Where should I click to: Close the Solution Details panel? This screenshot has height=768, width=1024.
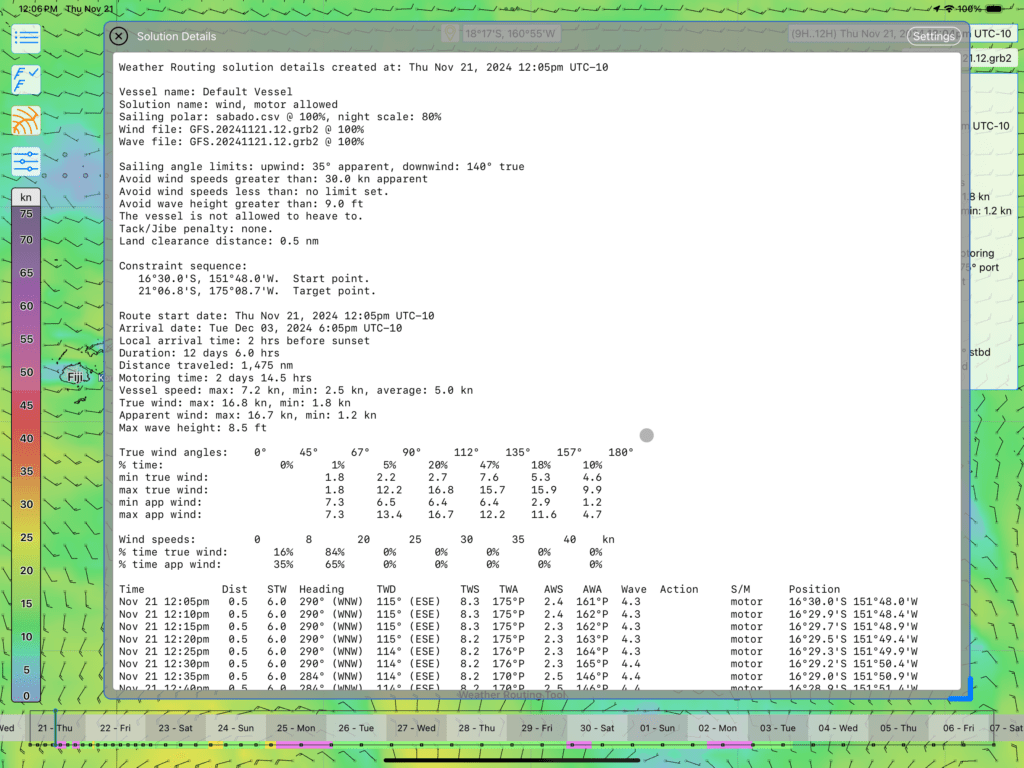[x=118, y=36]
